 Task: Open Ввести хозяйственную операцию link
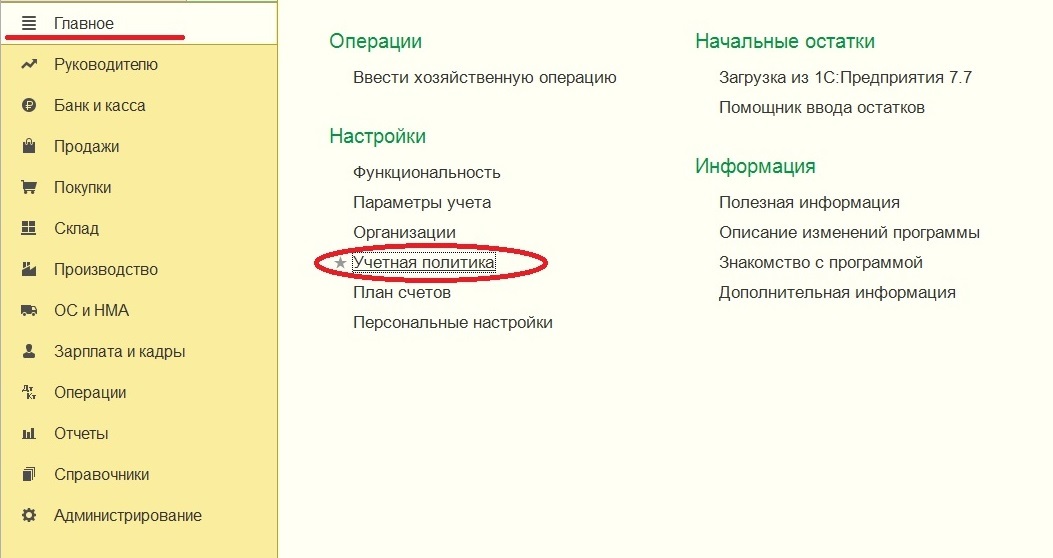click(485, 78)
